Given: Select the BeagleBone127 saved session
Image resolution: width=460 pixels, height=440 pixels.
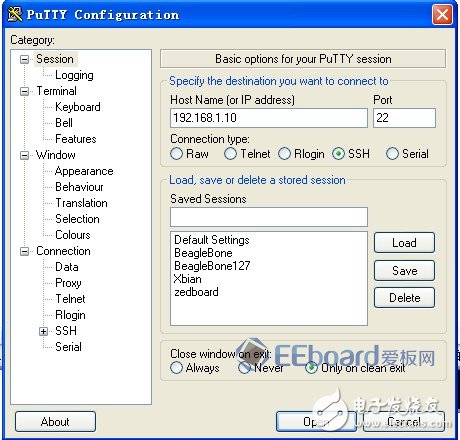Looking at the screenshot, I should pyautogui.click(x=212, y=266).
